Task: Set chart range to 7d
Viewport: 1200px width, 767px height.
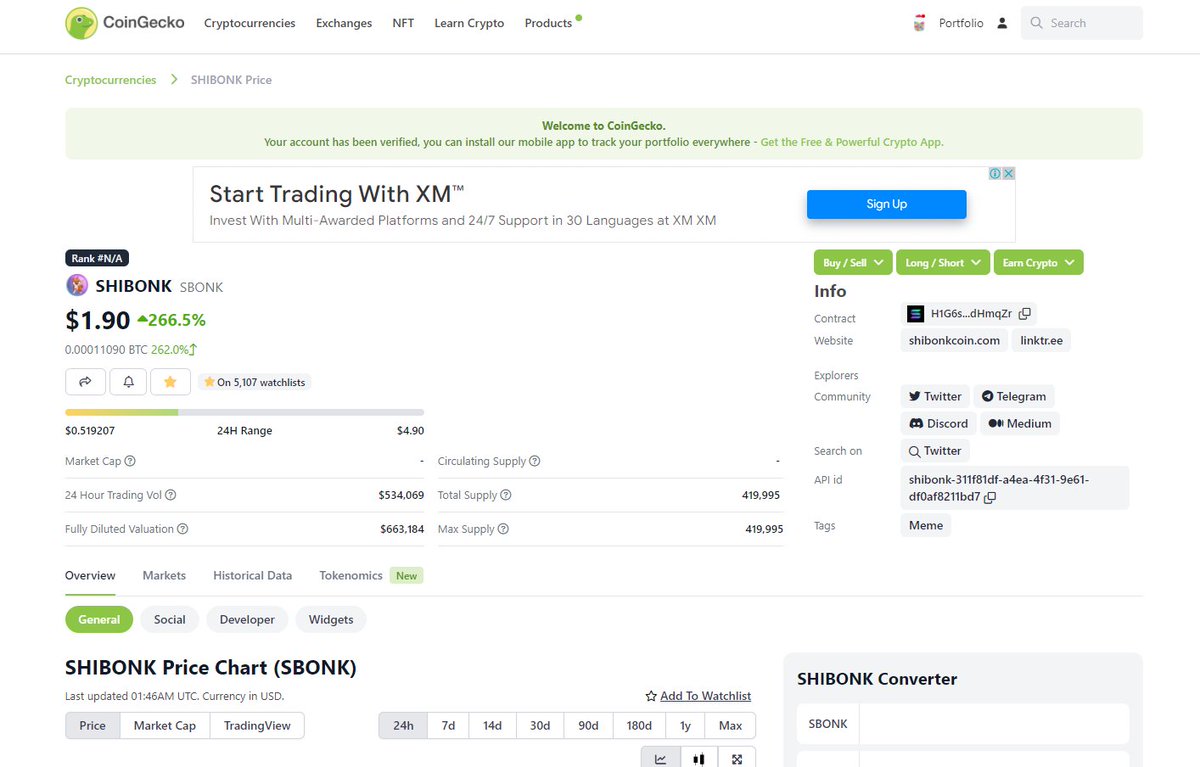Action: [x=449, y=726]
